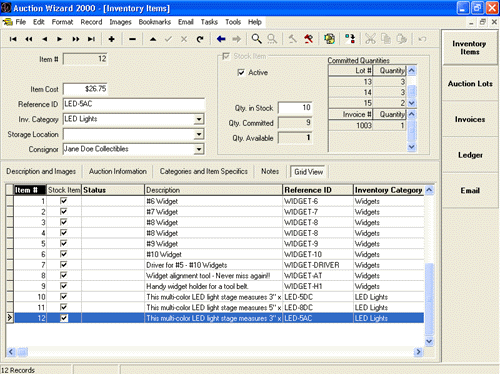Click the colored squares arrow toolbar icon
The width and height of the screenshot is (500, 374).
coord(350,39)
